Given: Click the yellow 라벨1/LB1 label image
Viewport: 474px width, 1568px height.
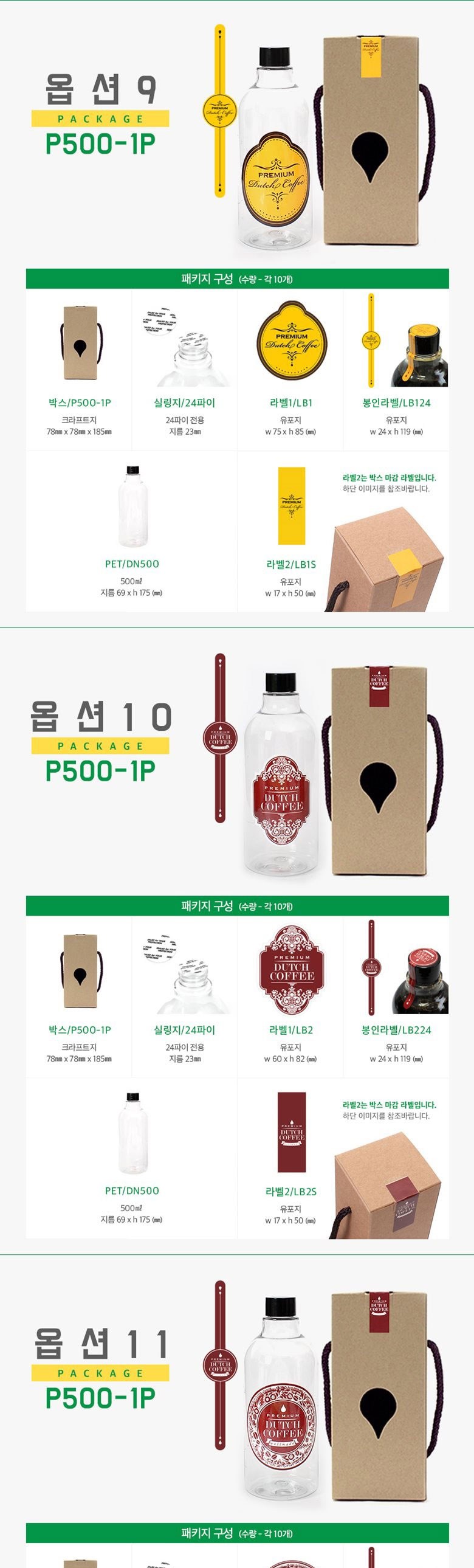Looking at the screenshot, I should point(292,343).
